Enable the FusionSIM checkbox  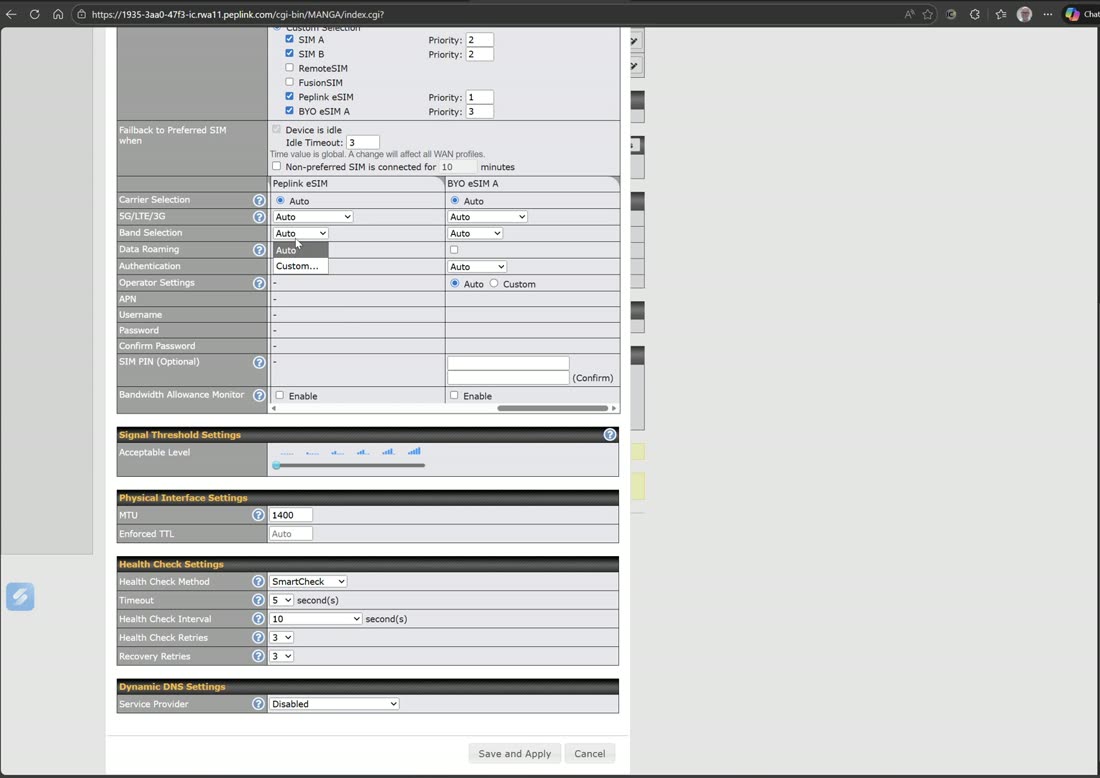tap(289, 81)
